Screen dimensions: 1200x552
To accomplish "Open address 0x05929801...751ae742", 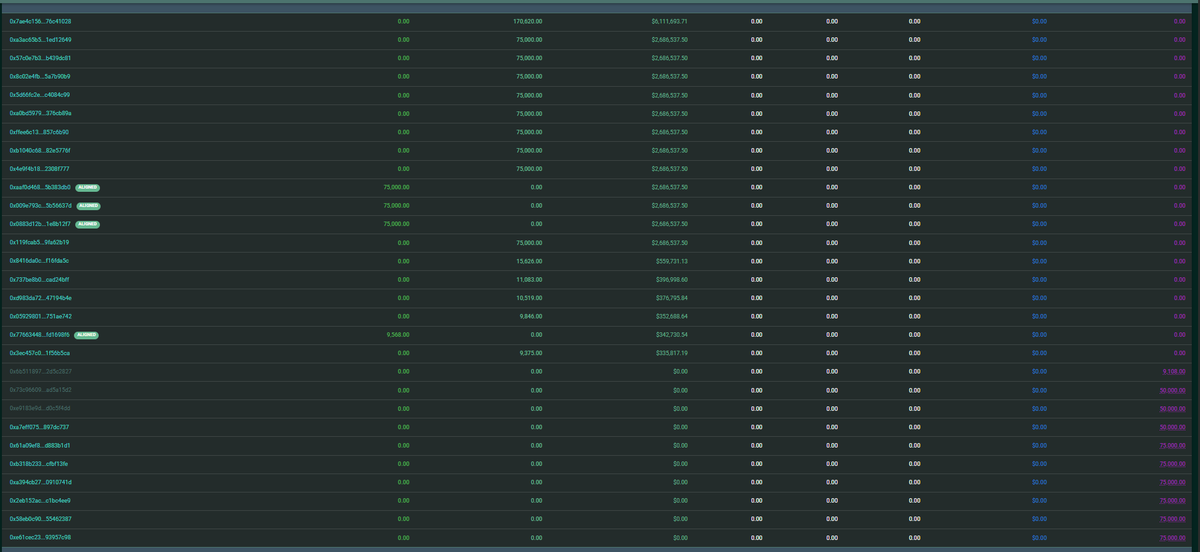I will pyautogui.click(x=40, y=316).
